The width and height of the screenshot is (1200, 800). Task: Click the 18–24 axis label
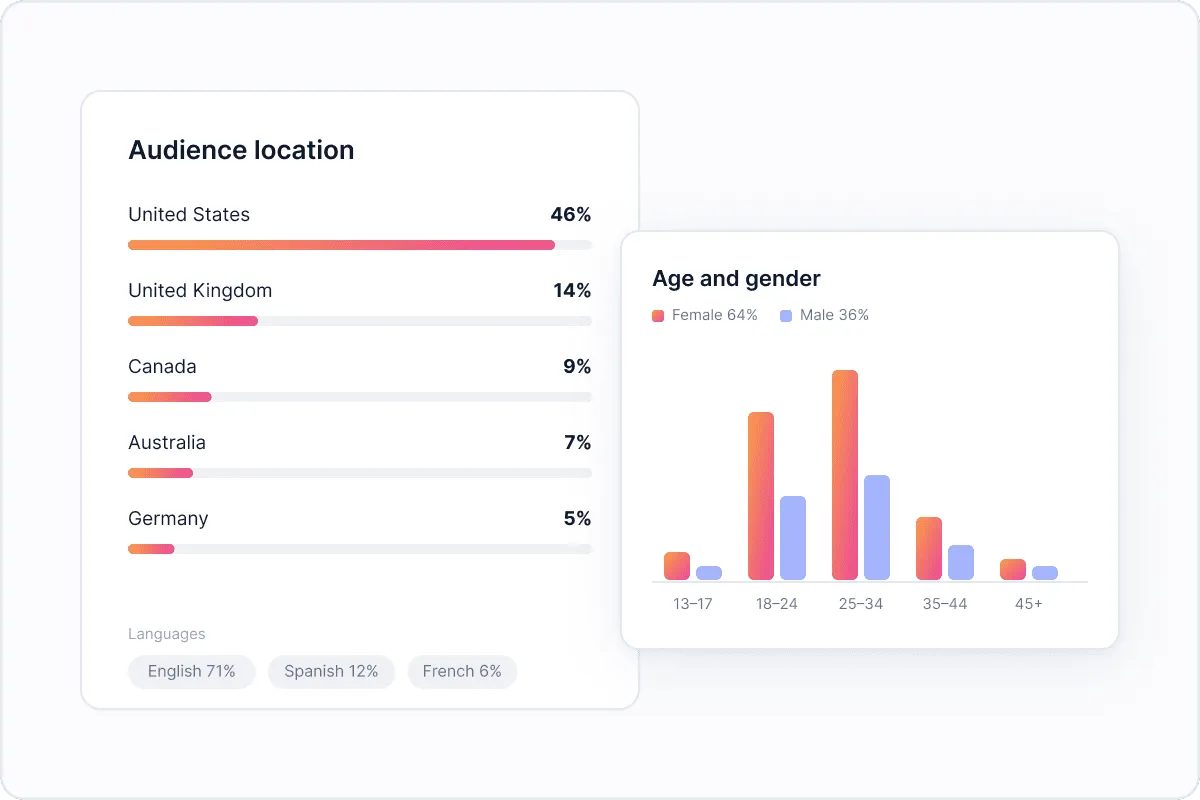point(777,604)
